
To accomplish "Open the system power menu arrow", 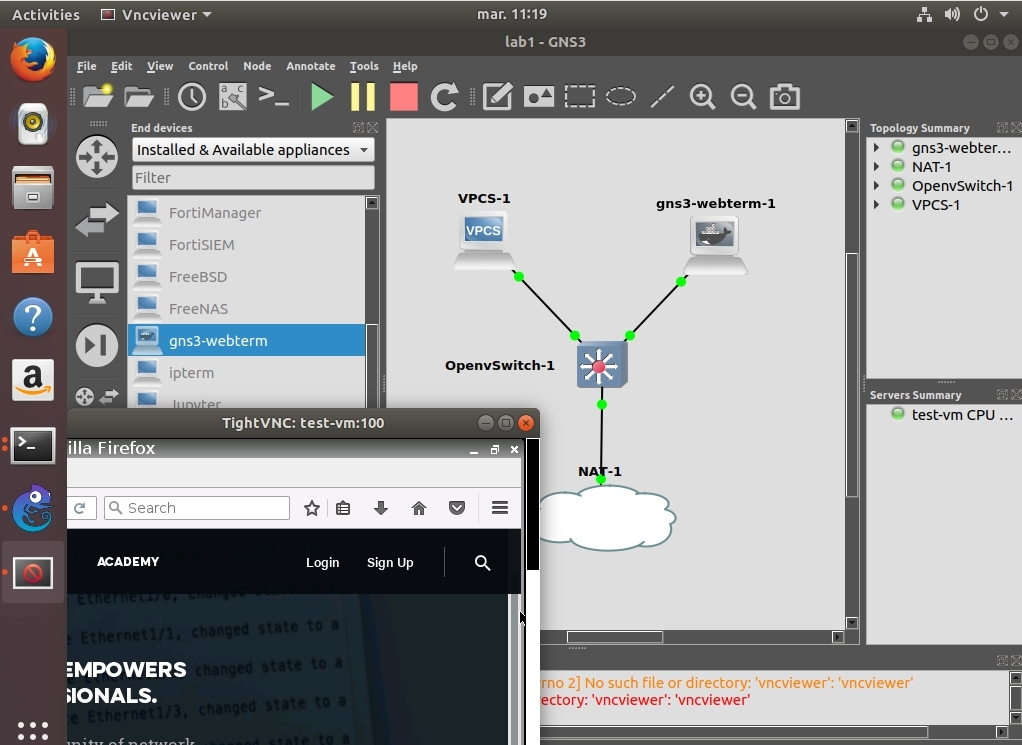I will click(x=1004, y=14).
